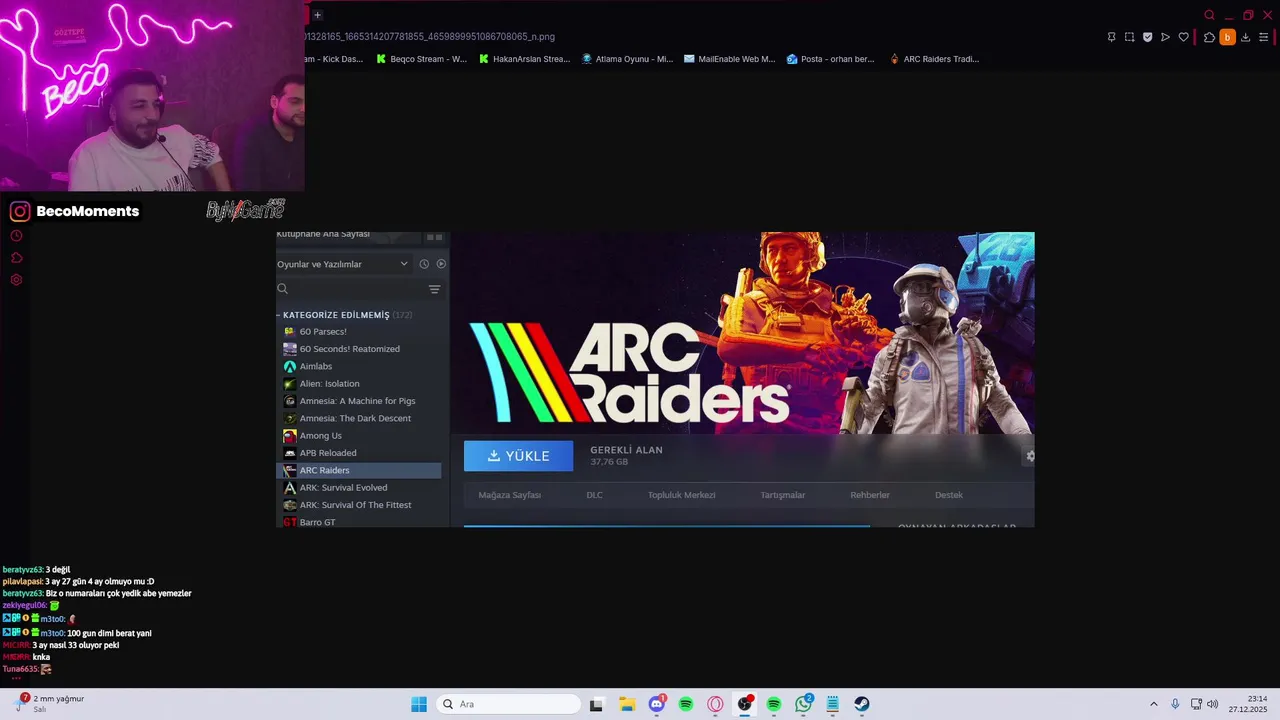The width and height of the screenshot is (1280, 720).
Task: Click the ready-to-play filter icon
Action: point(441,264)
